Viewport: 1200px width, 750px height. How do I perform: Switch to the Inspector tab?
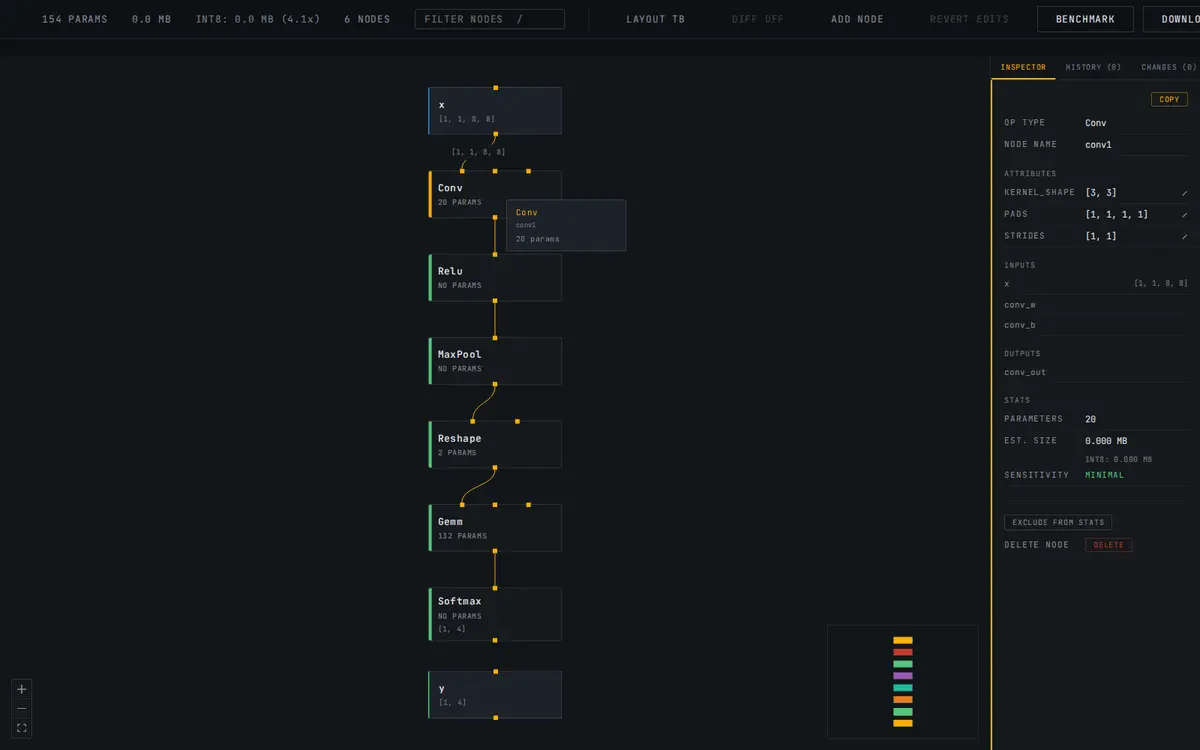[x=1023, y=67]
